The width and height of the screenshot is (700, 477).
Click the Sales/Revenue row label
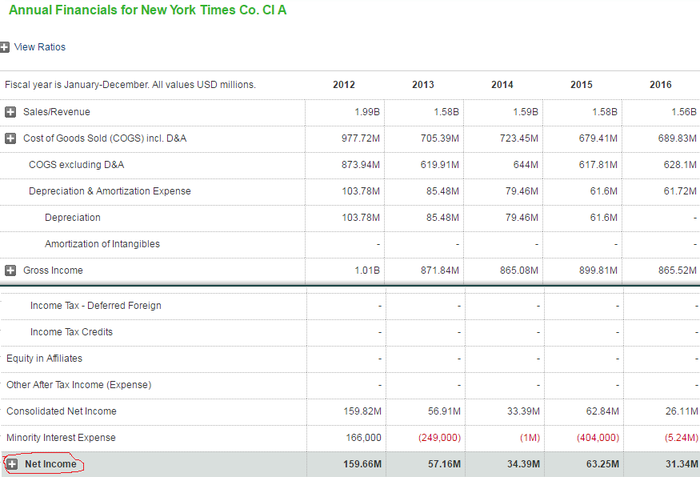56,112
